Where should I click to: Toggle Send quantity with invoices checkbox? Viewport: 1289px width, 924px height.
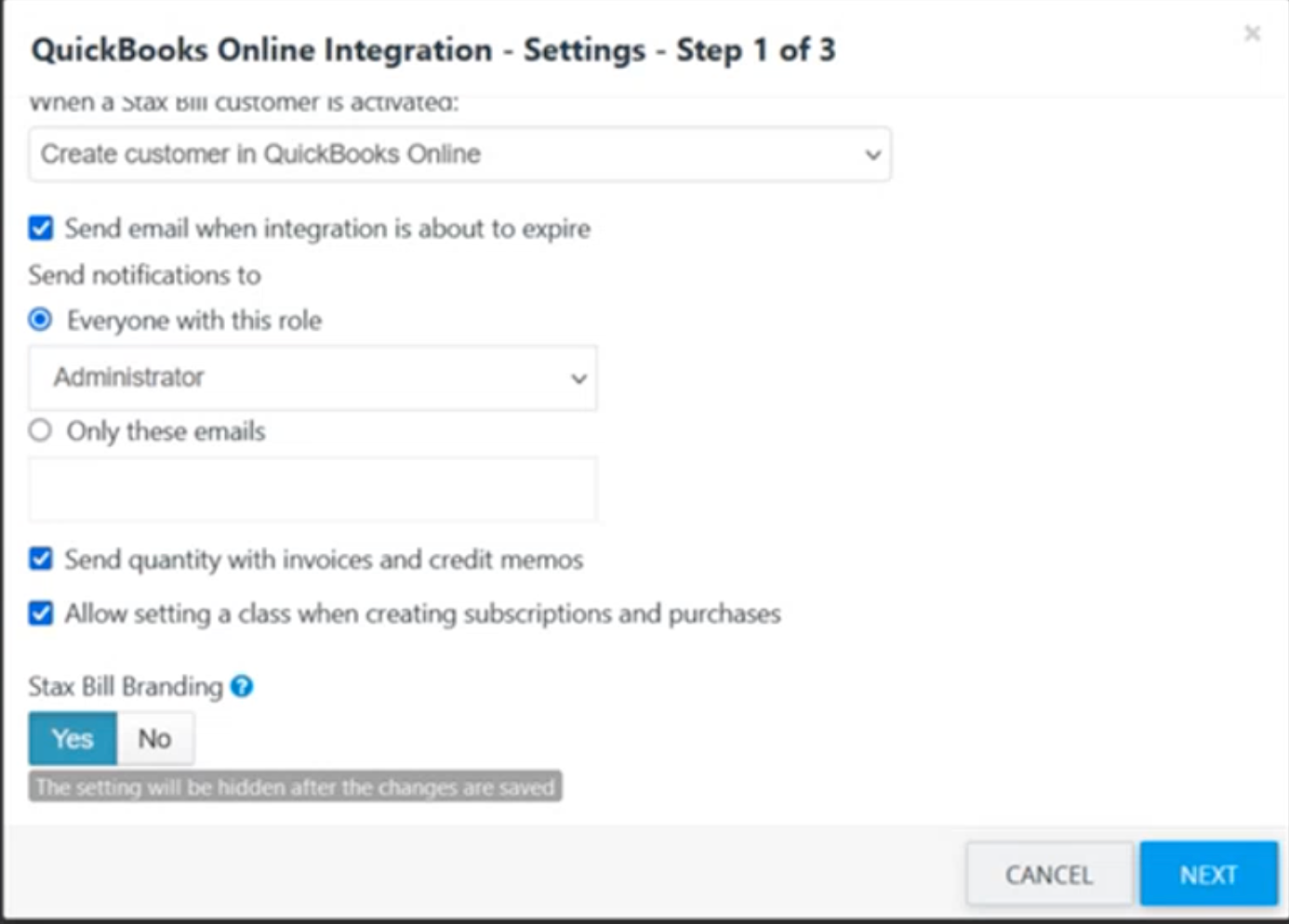[x=41, y=559]
